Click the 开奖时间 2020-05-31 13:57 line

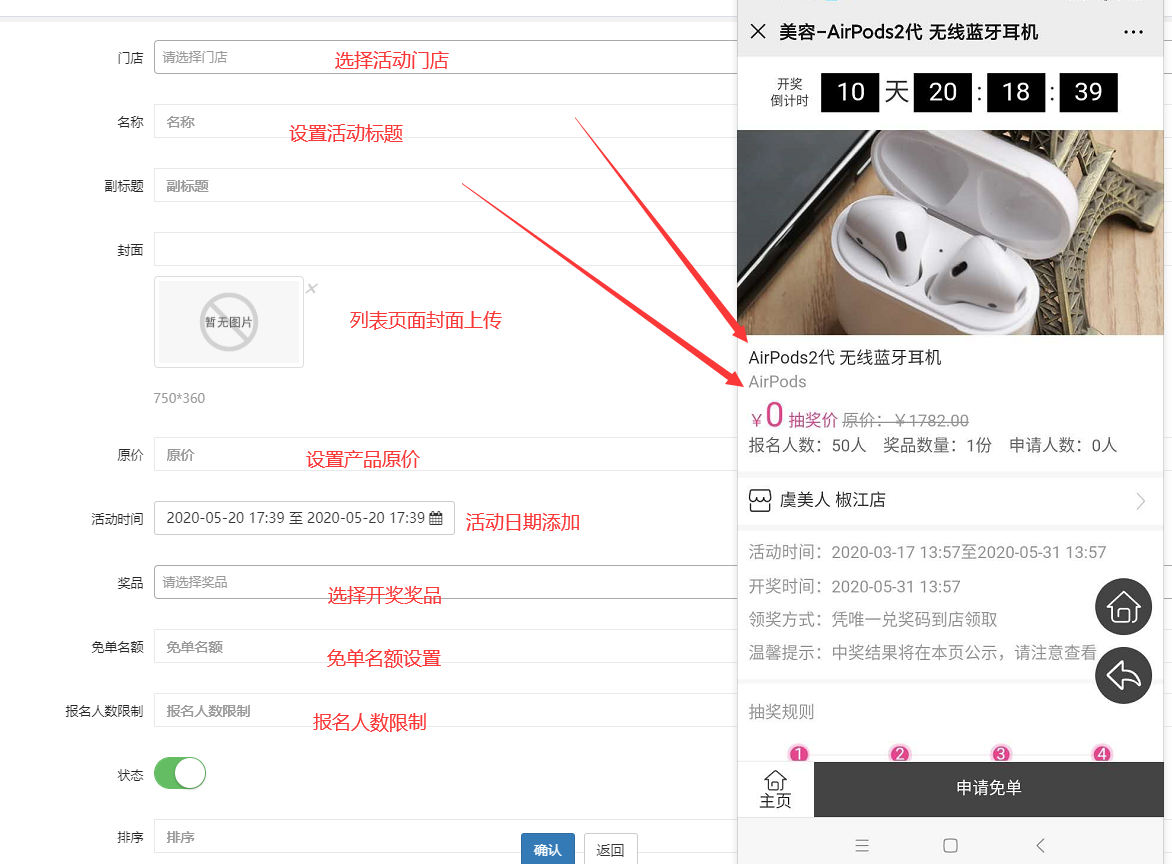854,586
